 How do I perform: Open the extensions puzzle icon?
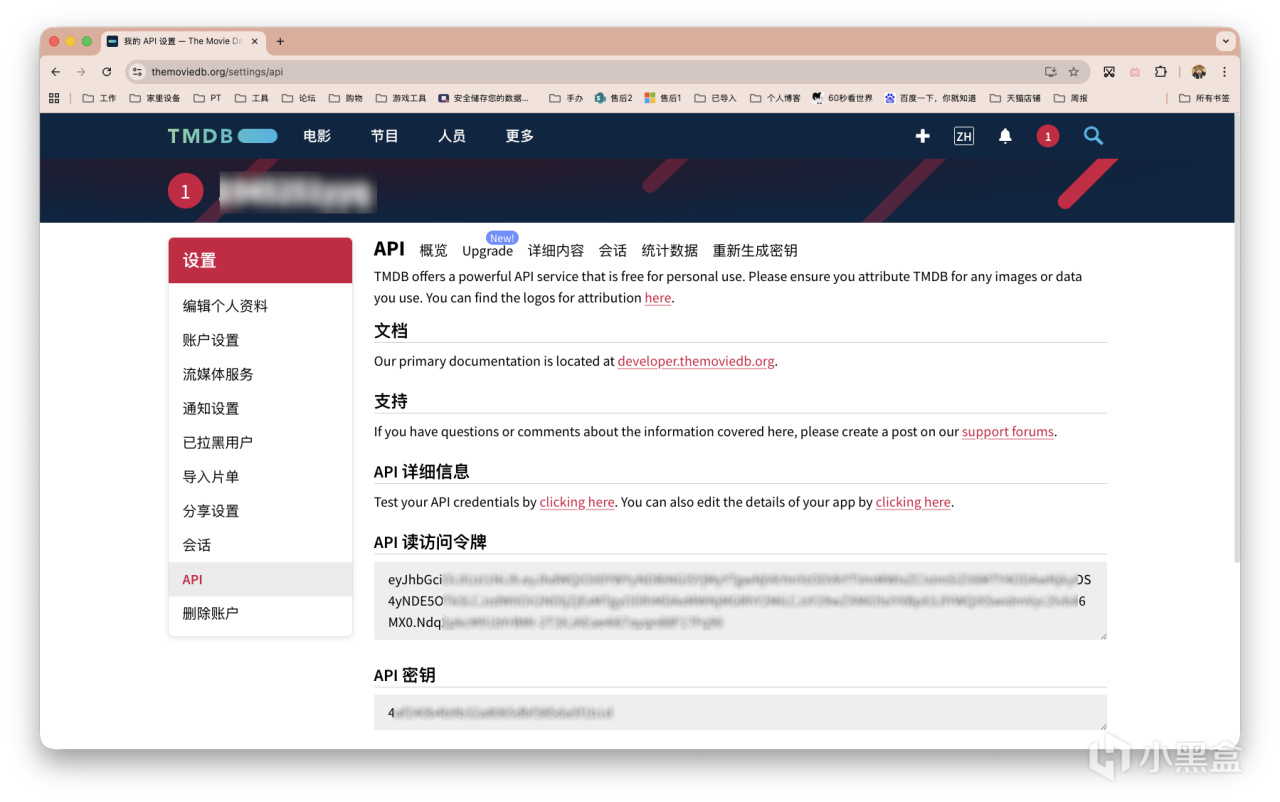click(1161, 72)
